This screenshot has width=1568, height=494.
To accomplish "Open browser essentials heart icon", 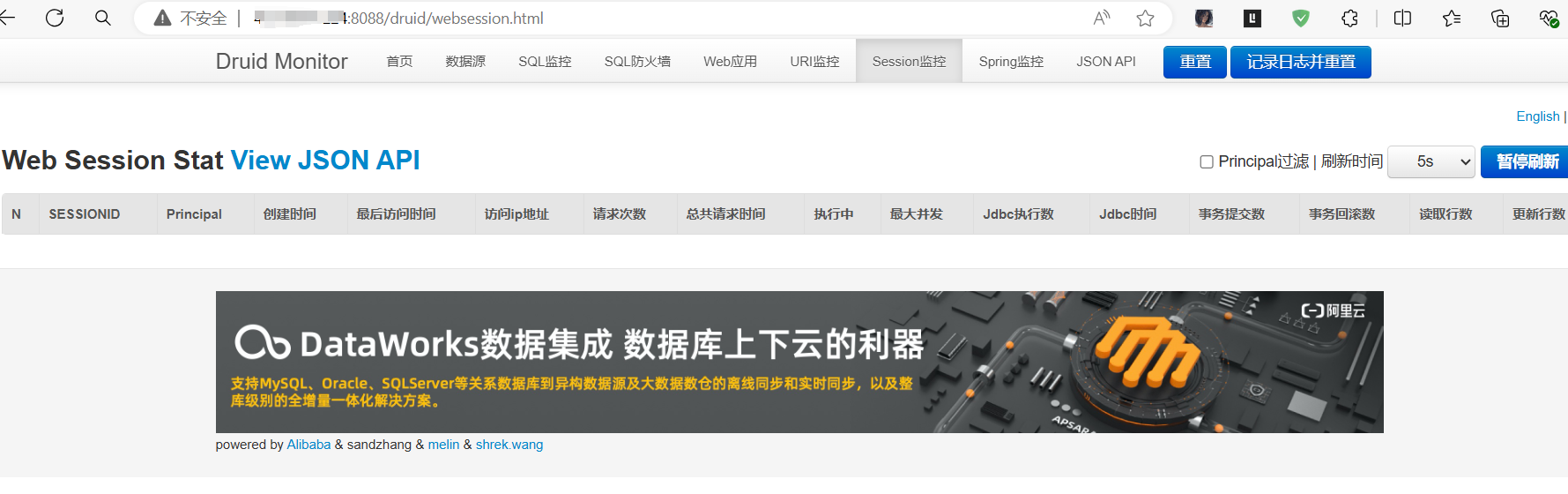I will (1549, 18).
